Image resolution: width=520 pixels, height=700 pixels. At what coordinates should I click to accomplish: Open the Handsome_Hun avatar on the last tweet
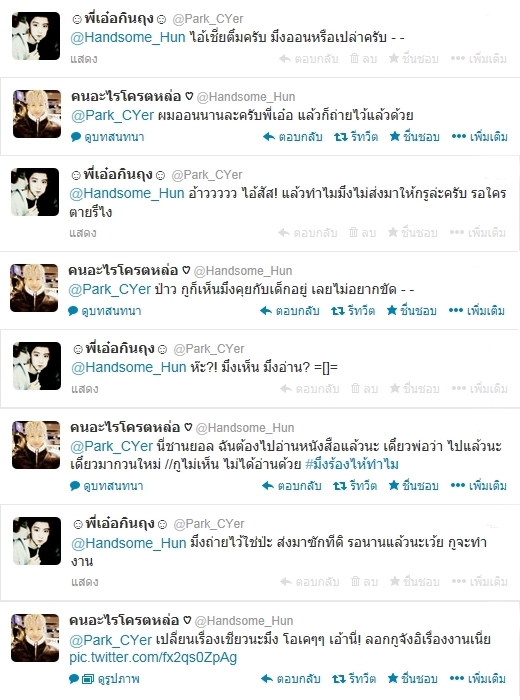click(35, 638)
